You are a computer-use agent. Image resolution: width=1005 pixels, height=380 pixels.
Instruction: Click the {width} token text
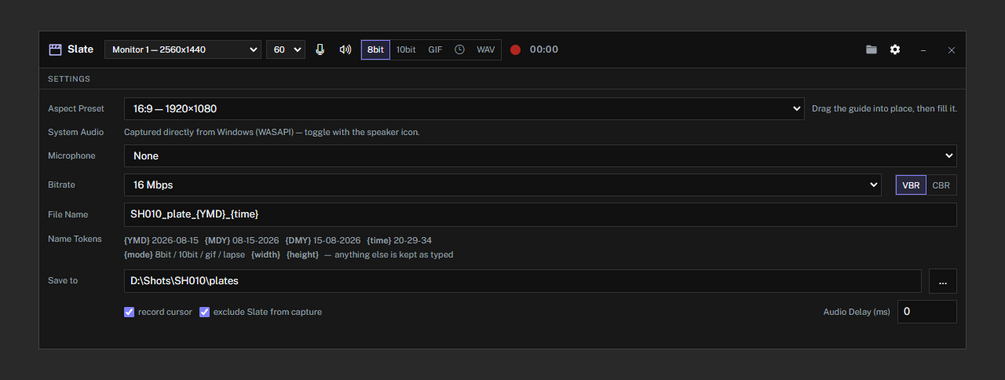tap(265, 254)
